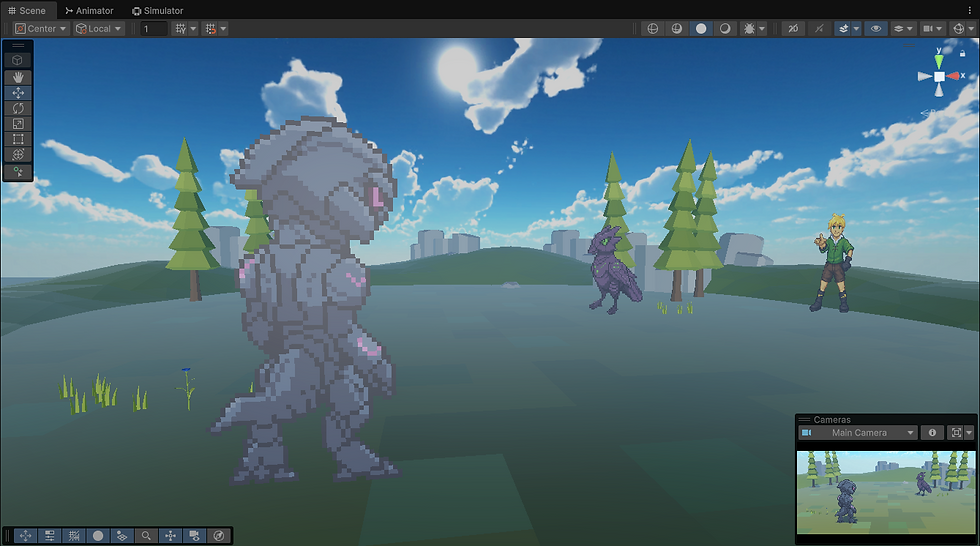Switch to the Simulator tab

click(x=158, y=11)
